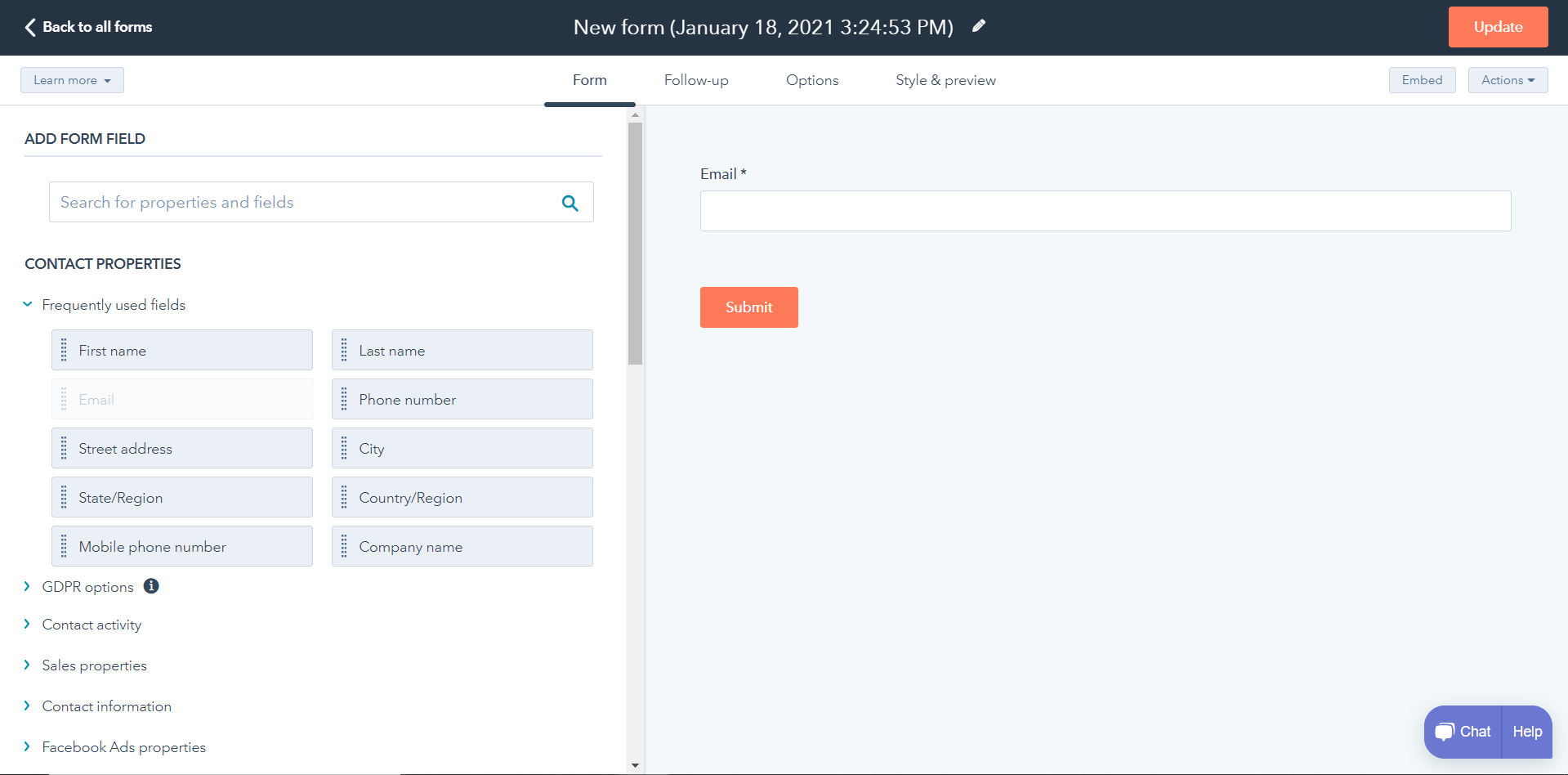Click the GDPR options info icon
The width and height of the screenshot is (1568, 775).
click(x=151, y=586)
